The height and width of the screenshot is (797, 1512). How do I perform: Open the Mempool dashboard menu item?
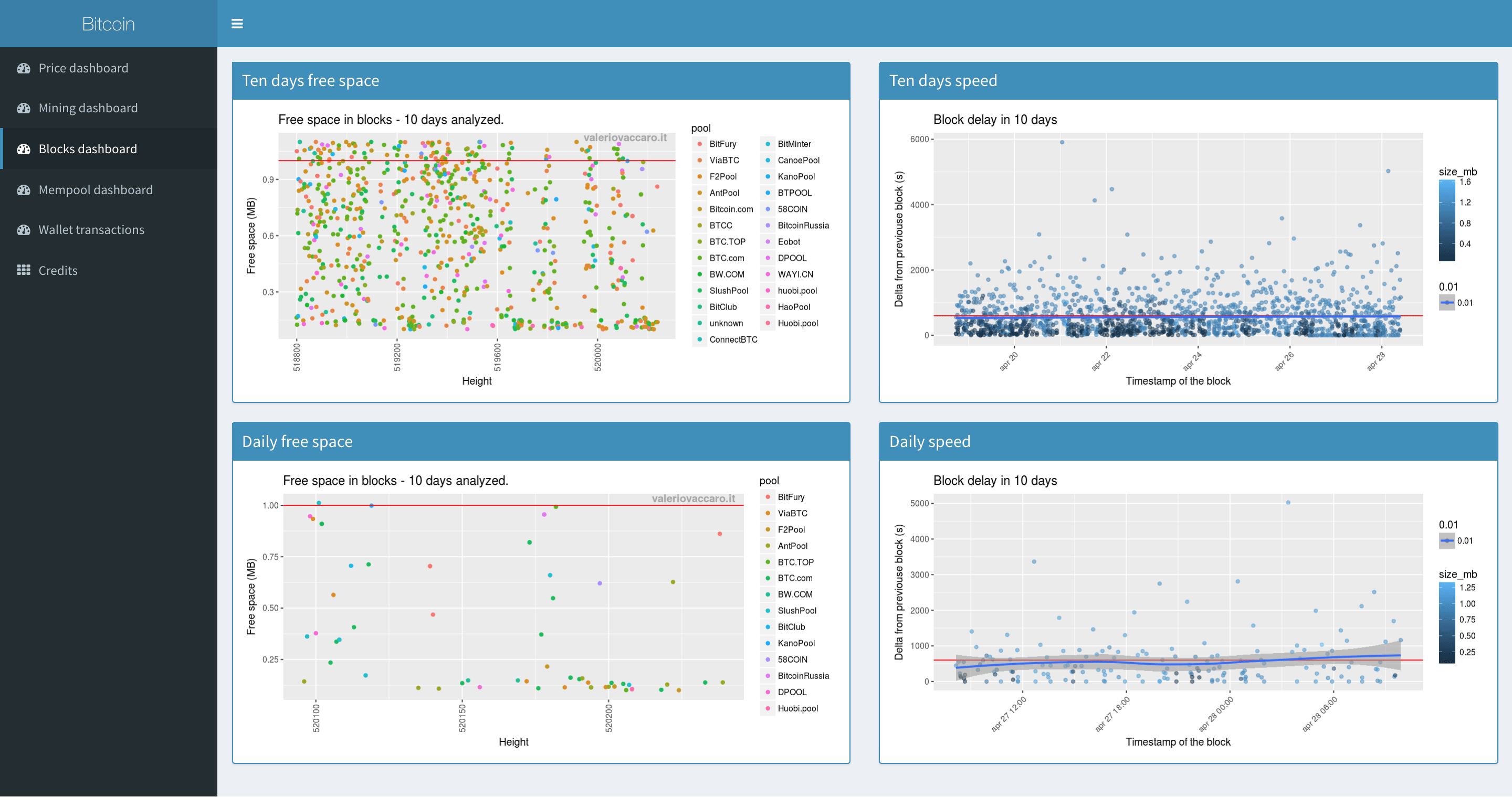[95, 190]
